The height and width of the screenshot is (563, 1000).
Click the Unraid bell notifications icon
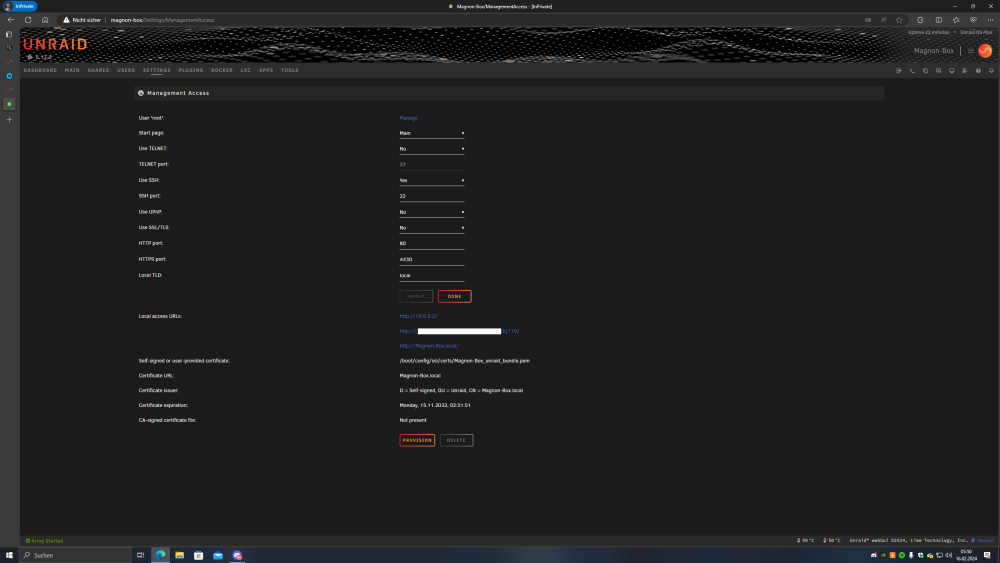click(x=991, y=71)
